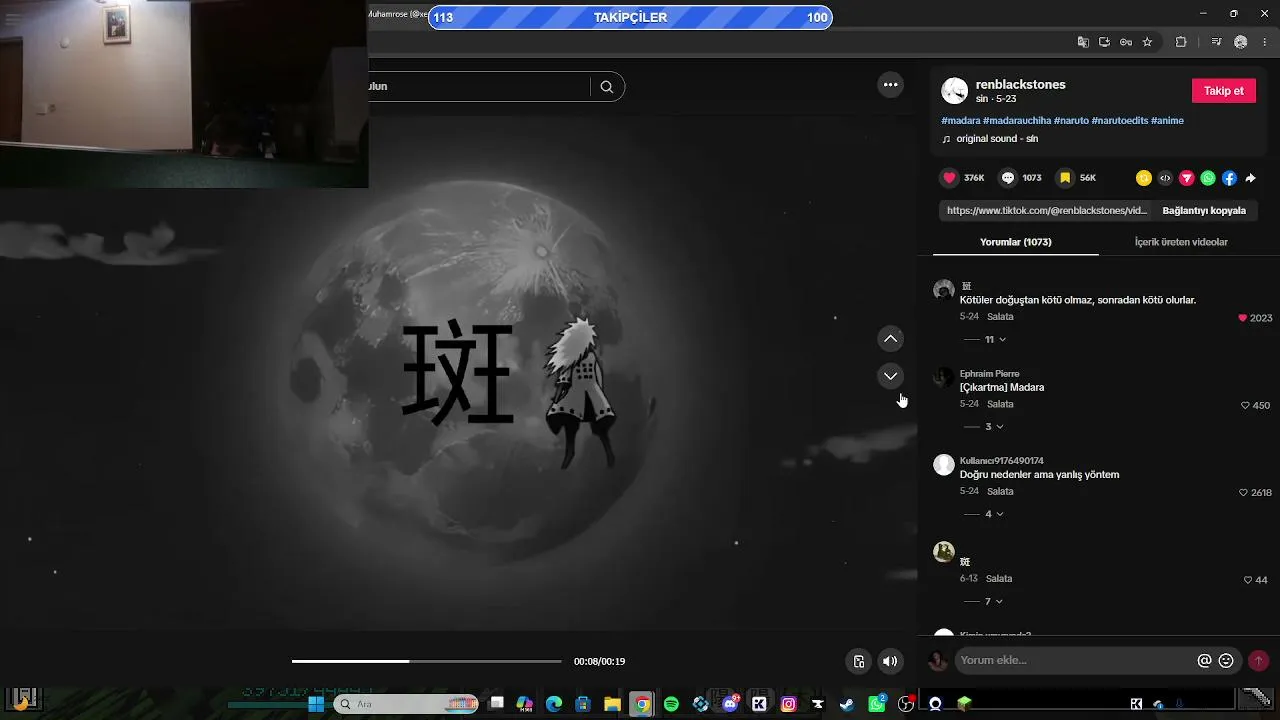Save video with the yellow bookmark icon
The height and width of the screenshot is (720, 1280).
click(x=1065, y=178)
